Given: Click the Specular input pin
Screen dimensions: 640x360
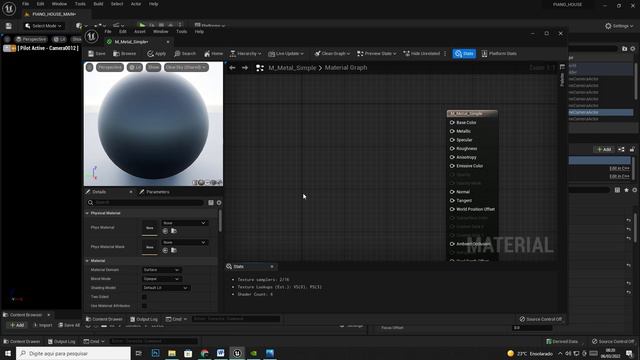Looking at the screenshot, I should tap(452, 140).
